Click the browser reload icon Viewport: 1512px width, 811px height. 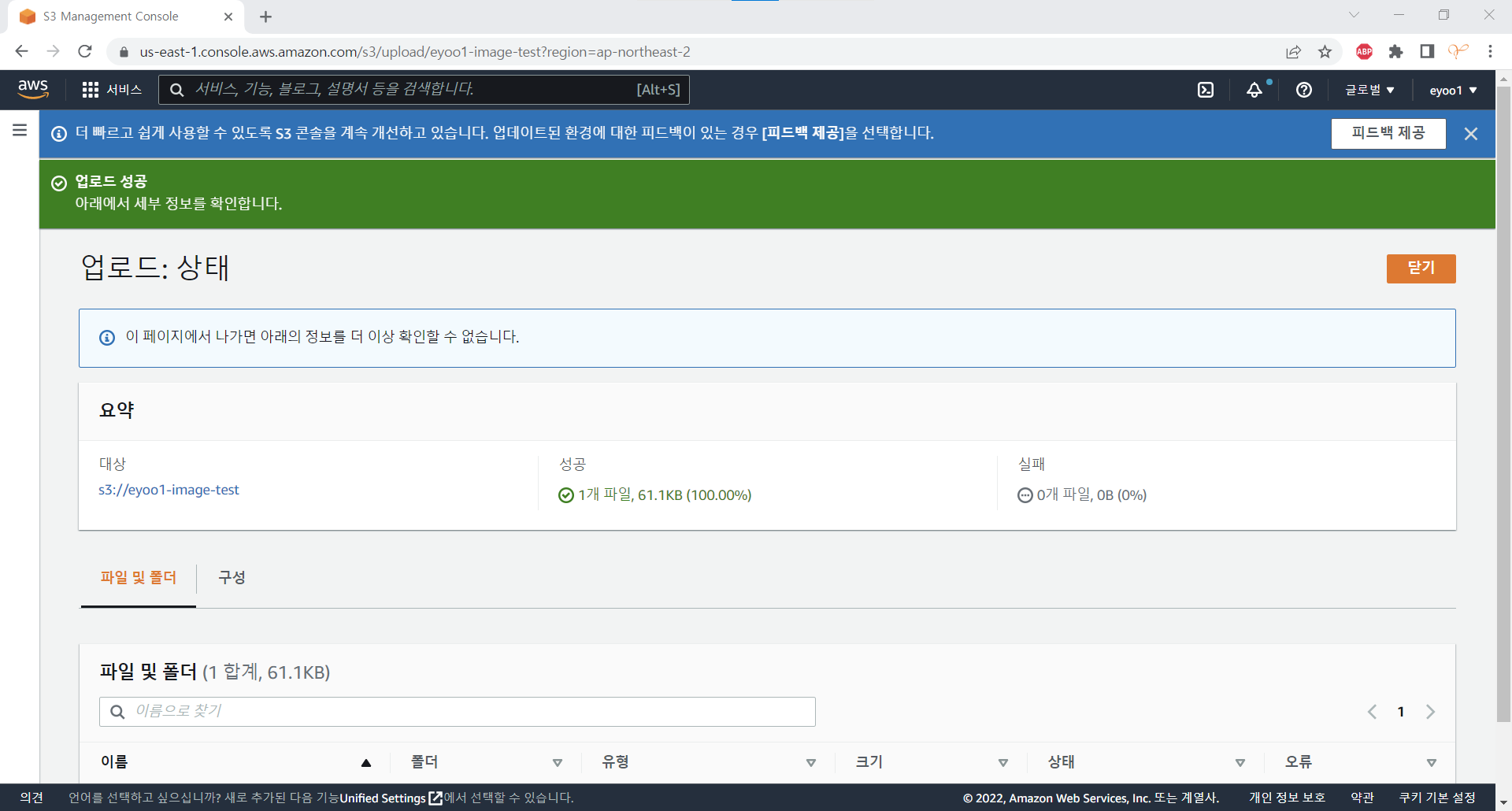pos(85,51)
